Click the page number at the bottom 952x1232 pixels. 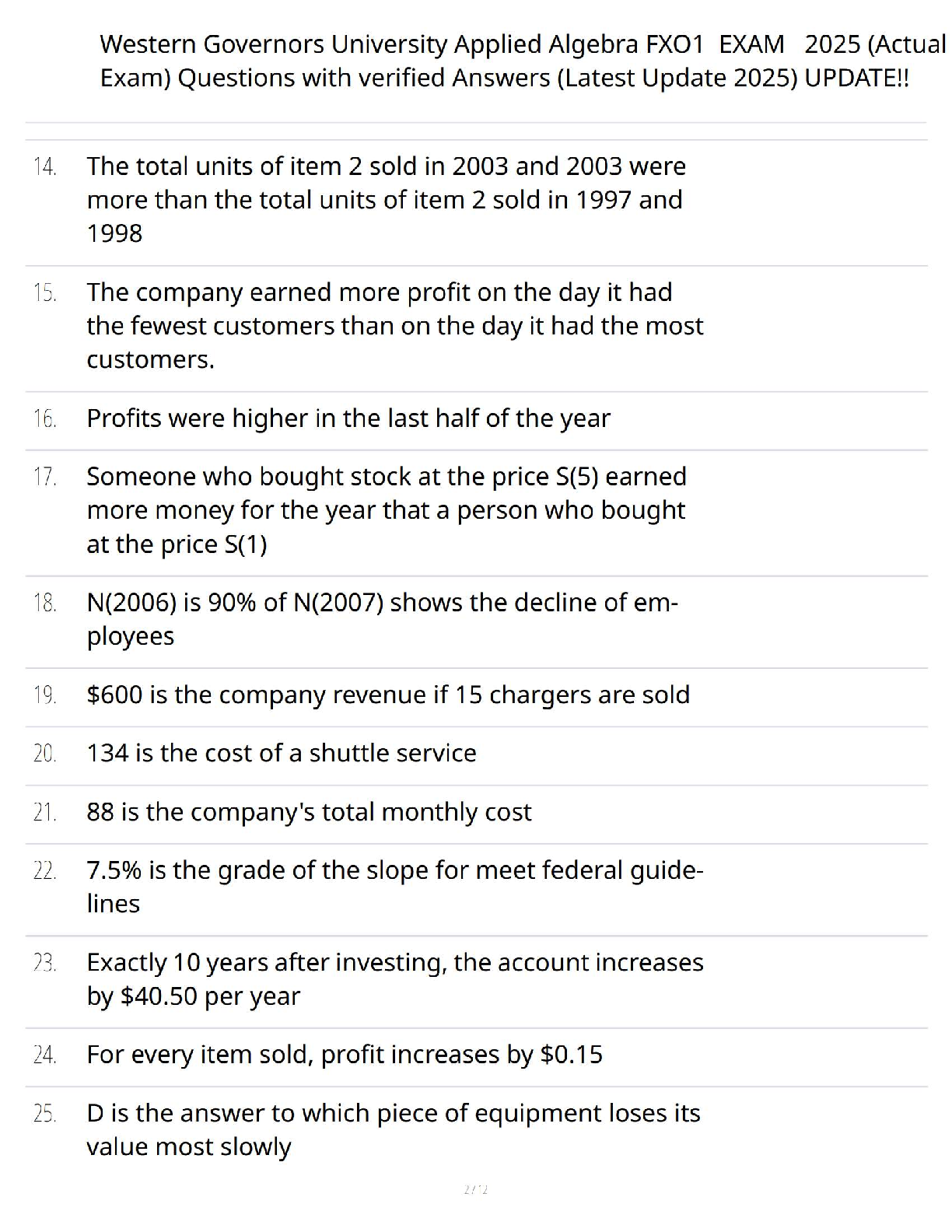[x=475, y=1189]
